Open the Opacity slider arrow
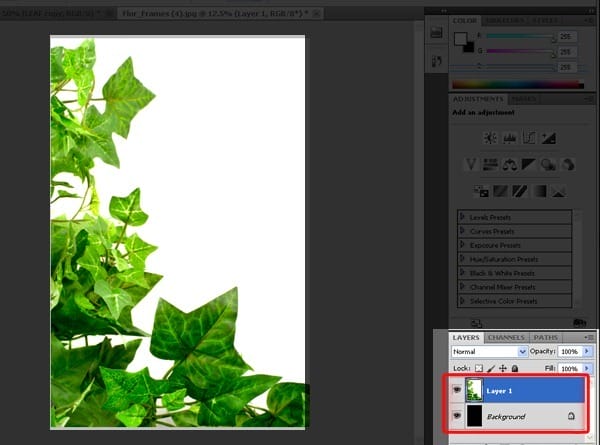 pyautogui.click(x=587, y=351)
